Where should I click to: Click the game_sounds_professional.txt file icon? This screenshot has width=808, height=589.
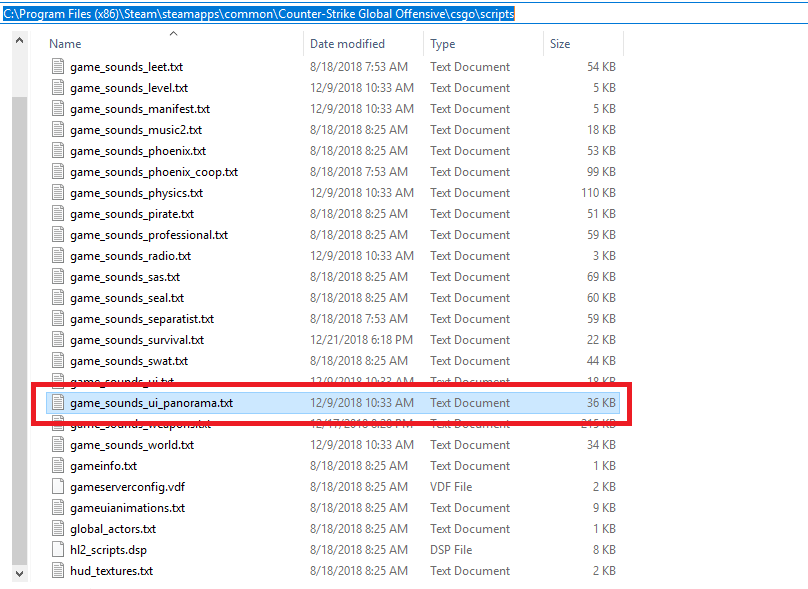point(58,234)
